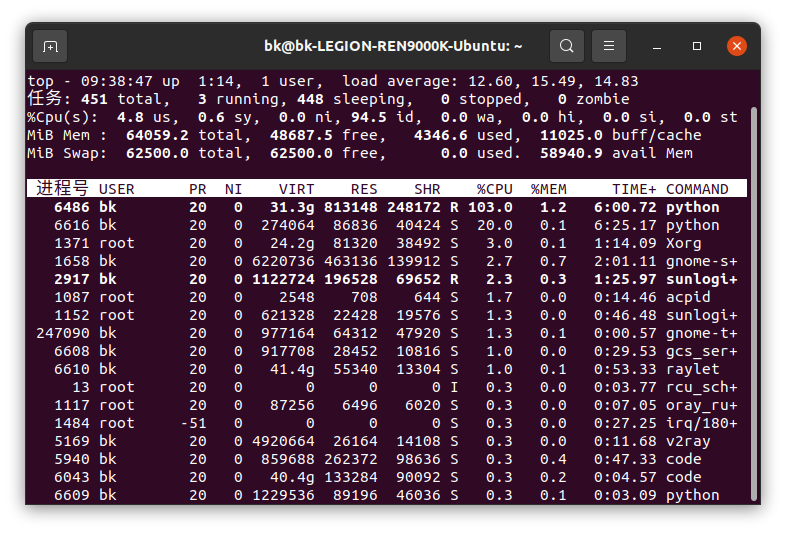Open the terminal hamburger menu
This screenshot has height=533, width=786.
[609, 46]
